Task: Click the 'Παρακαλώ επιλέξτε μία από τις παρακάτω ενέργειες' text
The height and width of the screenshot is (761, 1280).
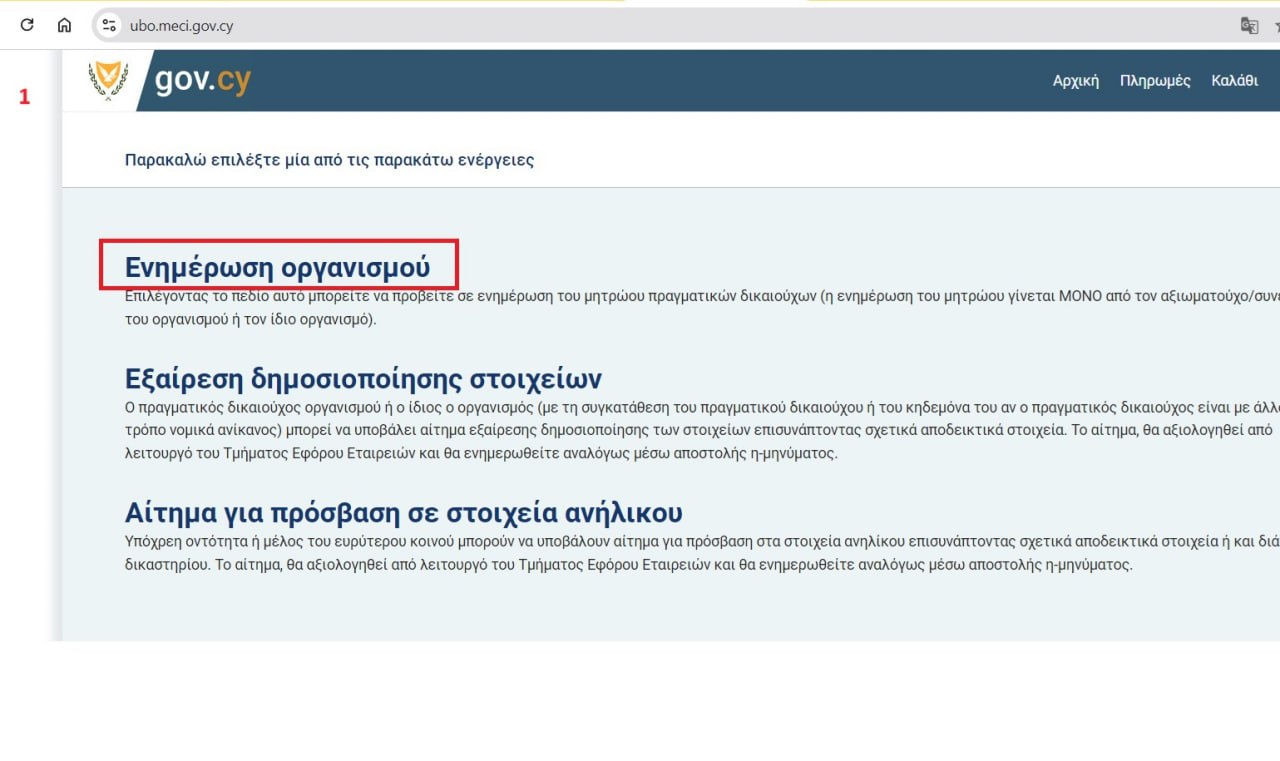Action: pyautogui.click(x=329, y=160)
